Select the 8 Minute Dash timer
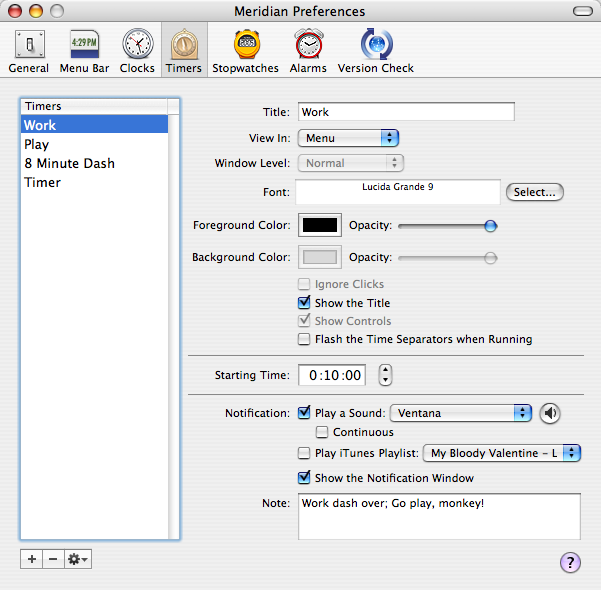This screenshot has width=601, height=590. (x=69, y=163)
